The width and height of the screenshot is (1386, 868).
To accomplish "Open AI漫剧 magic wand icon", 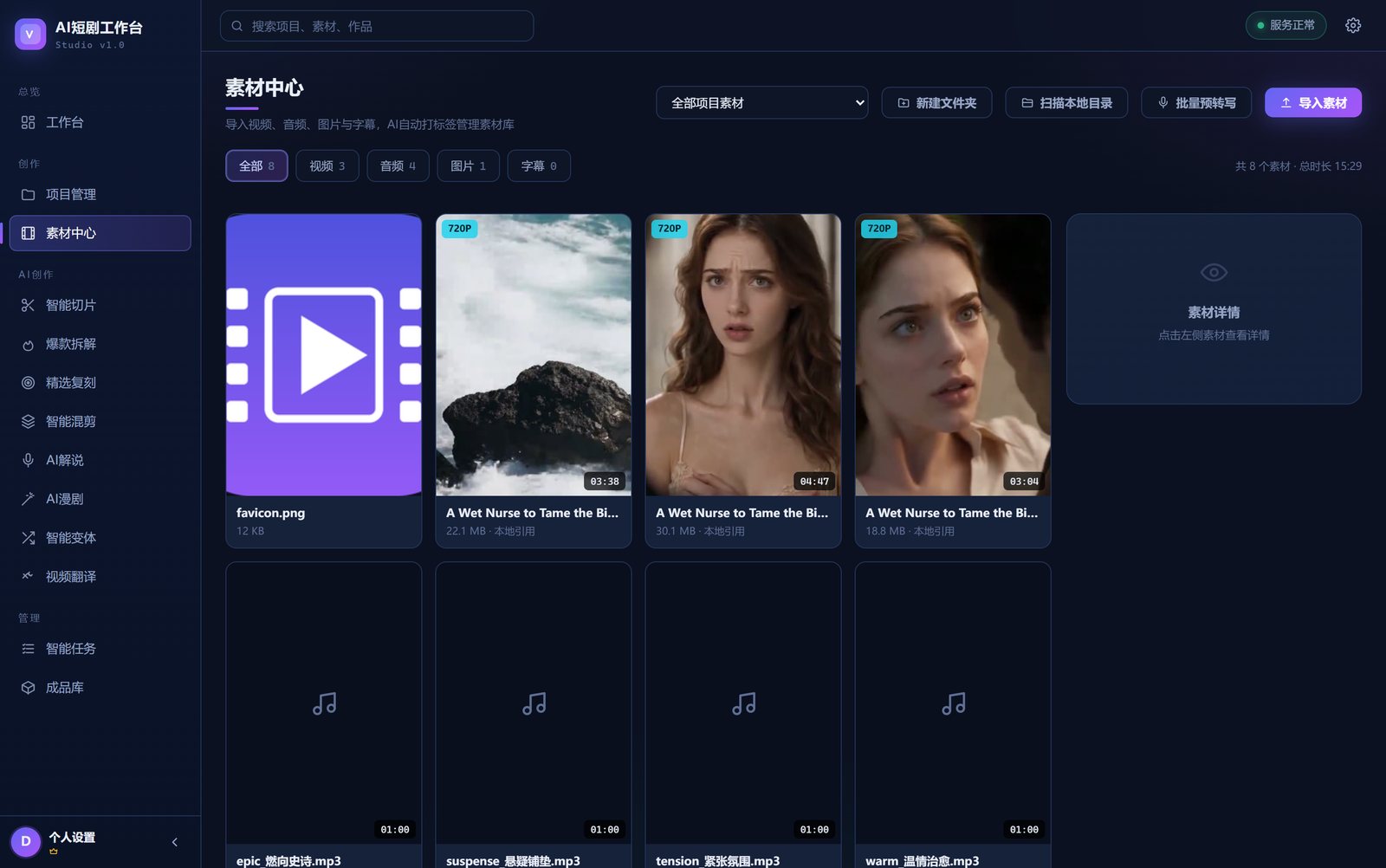I will (28, 499).
